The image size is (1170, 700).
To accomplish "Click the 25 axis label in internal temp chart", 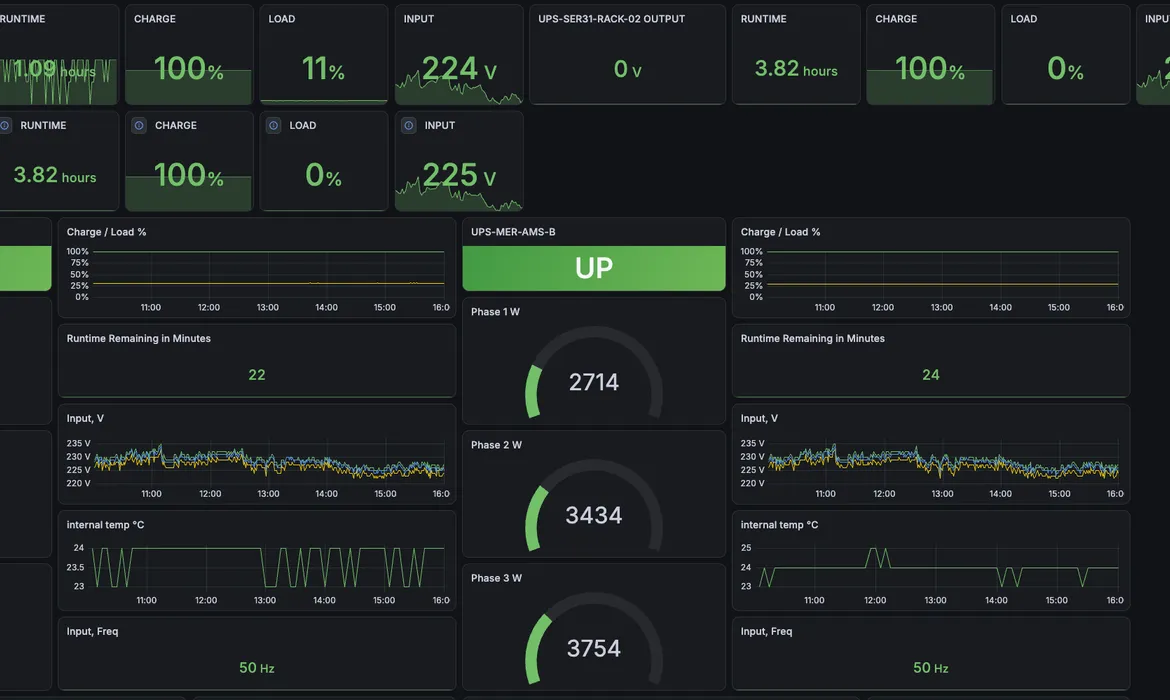I will point(745,548).
